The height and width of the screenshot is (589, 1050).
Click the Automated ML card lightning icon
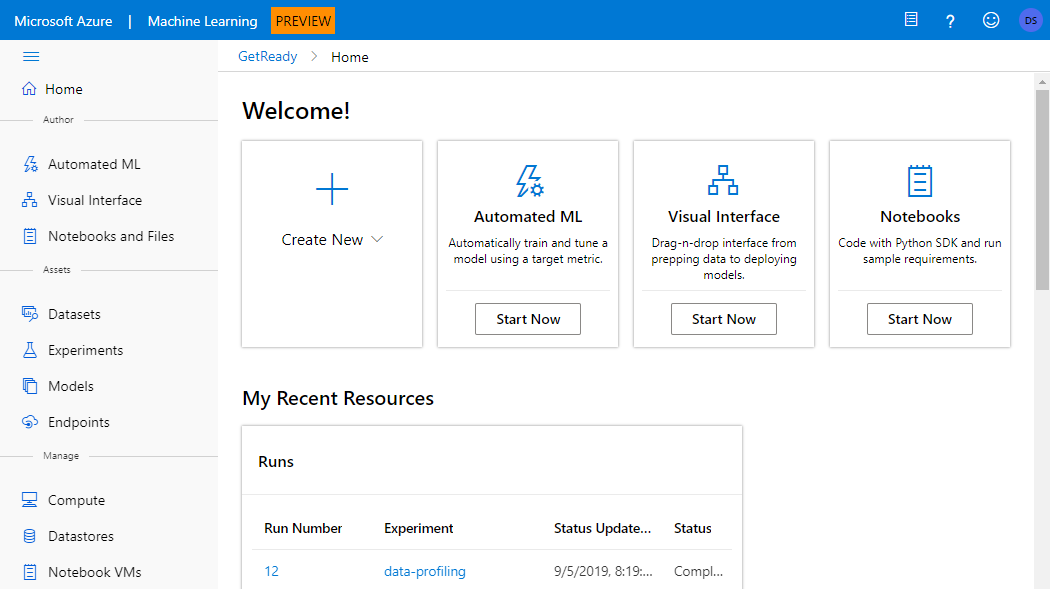coord(529,181)
